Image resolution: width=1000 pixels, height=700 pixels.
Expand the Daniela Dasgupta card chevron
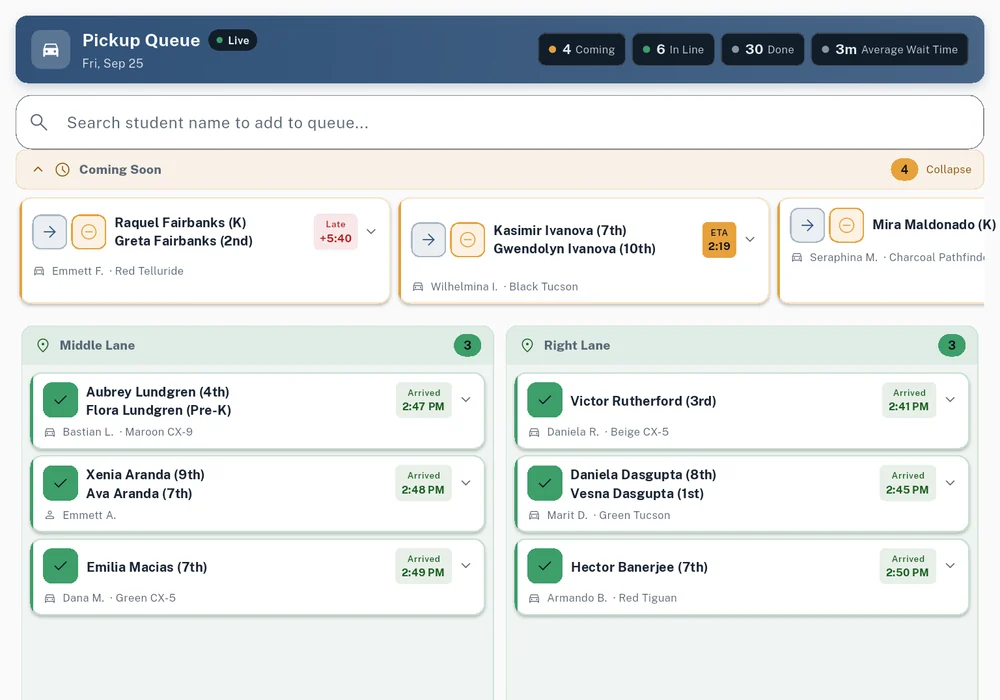(950, 483)
